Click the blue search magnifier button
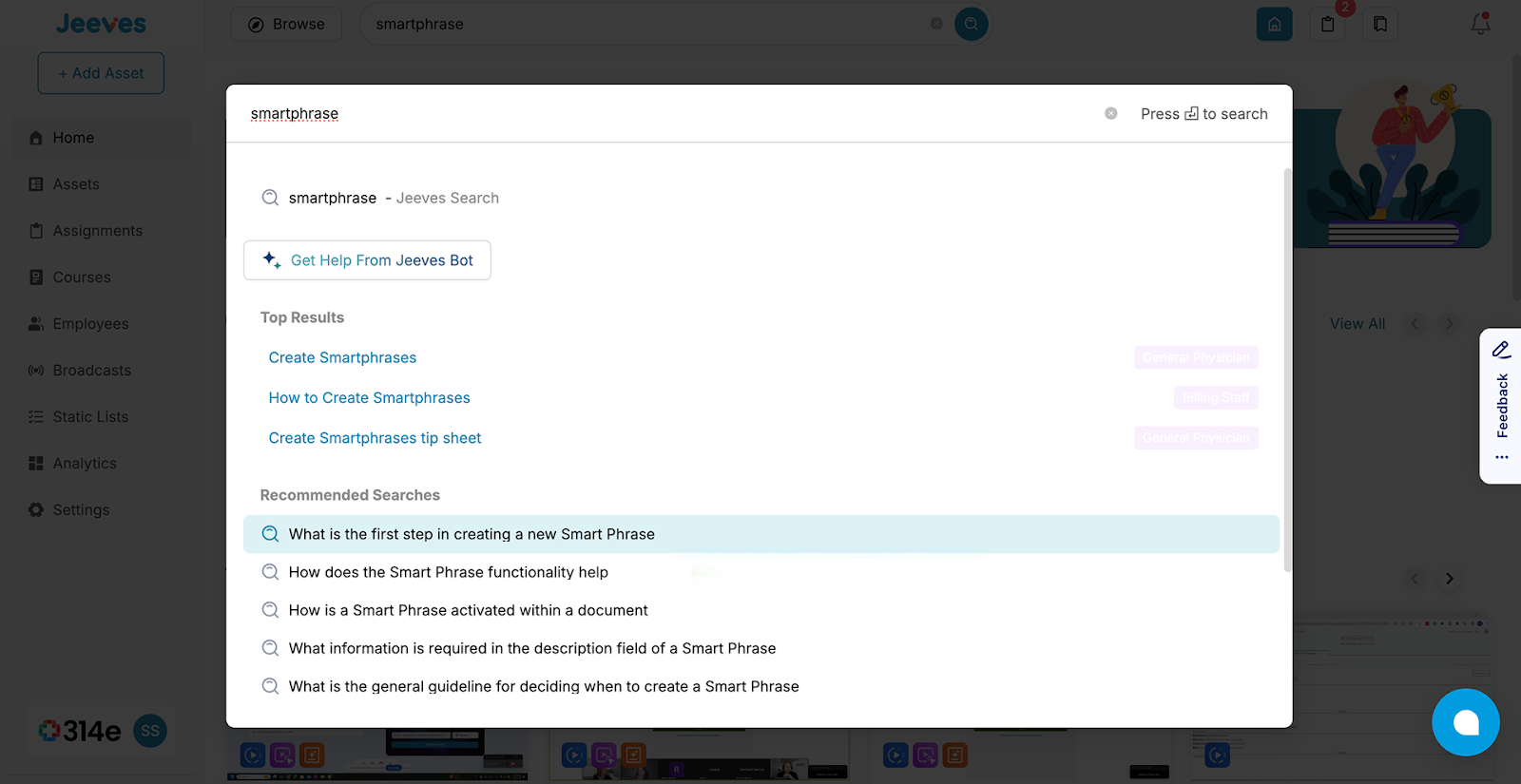1521x784 pixels. pos(971,24)
